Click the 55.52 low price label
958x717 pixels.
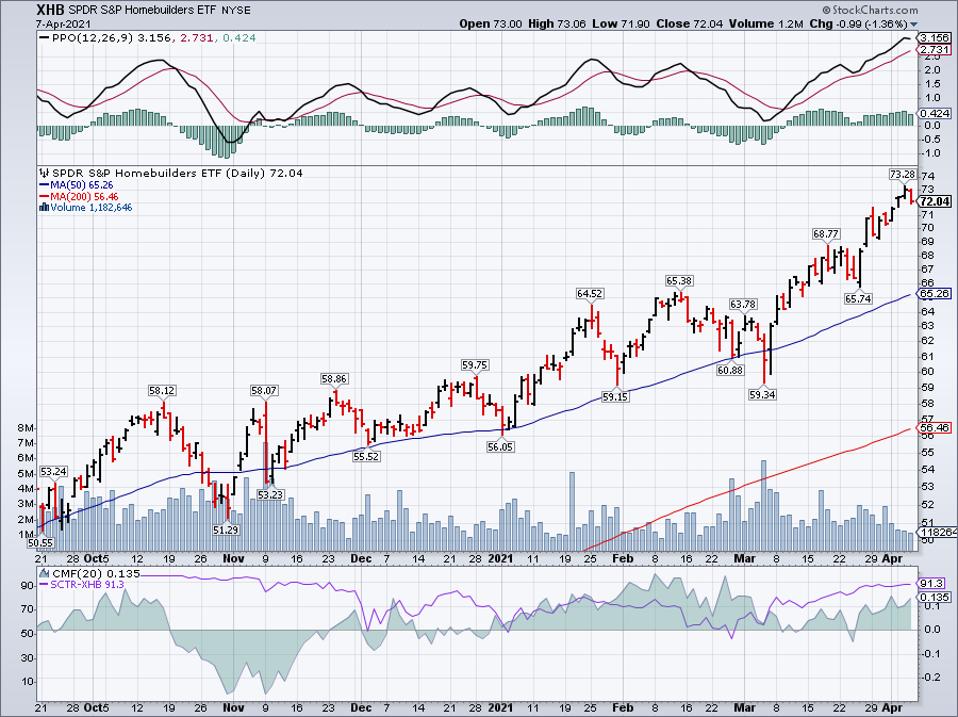pyautogui.click(x=365, y=456)
